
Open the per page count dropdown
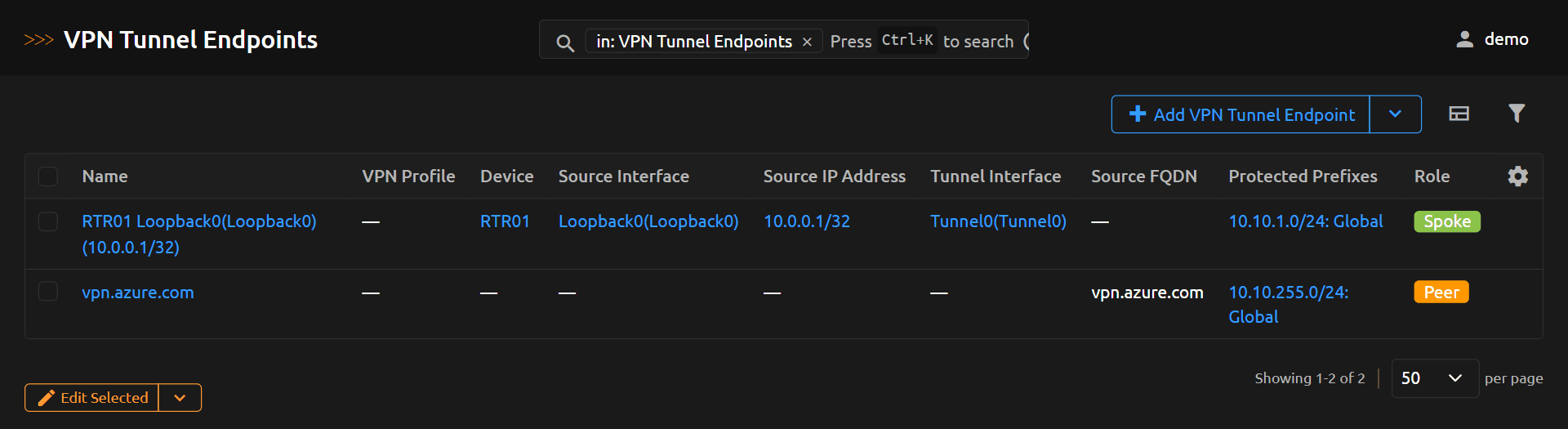tap(1434, 378)
